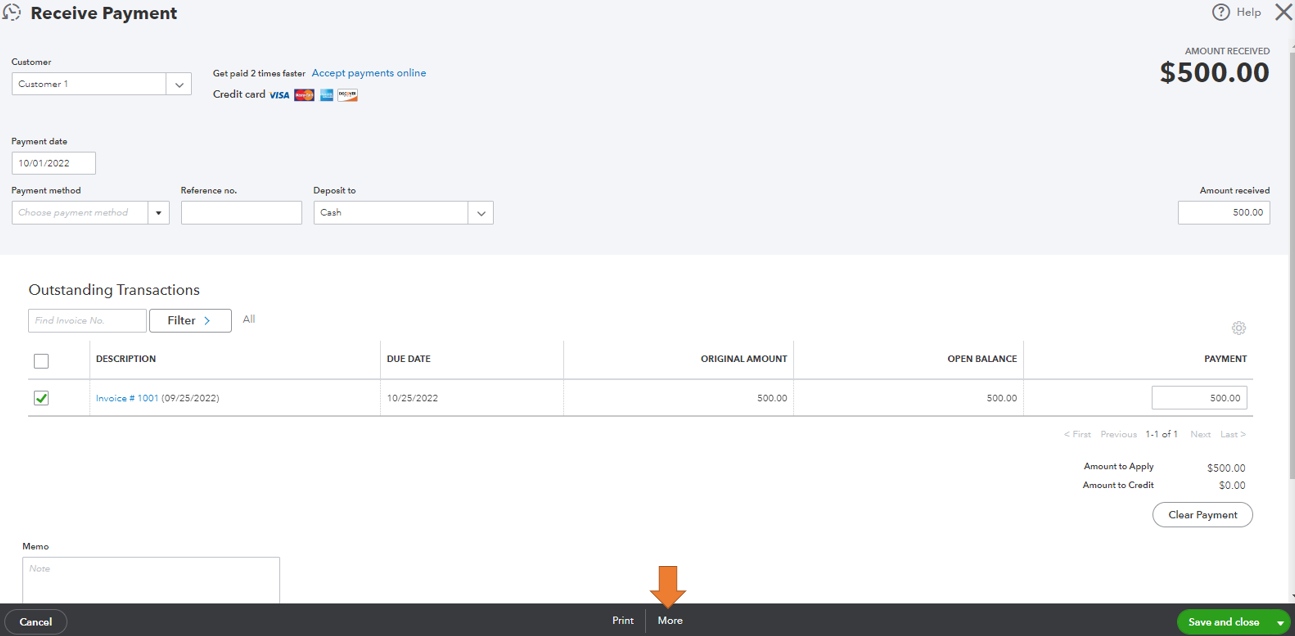This screenshot has width=1295, height=636.
Task: Expand the Deposit to dropdown arrow
Action: pos(481,212)
